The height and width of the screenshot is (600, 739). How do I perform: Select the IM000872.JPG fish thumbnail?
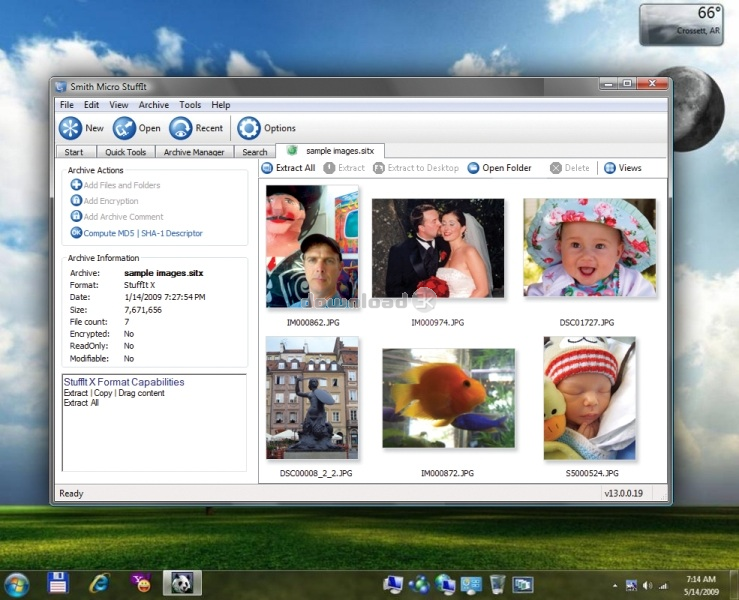click(448, 398)
